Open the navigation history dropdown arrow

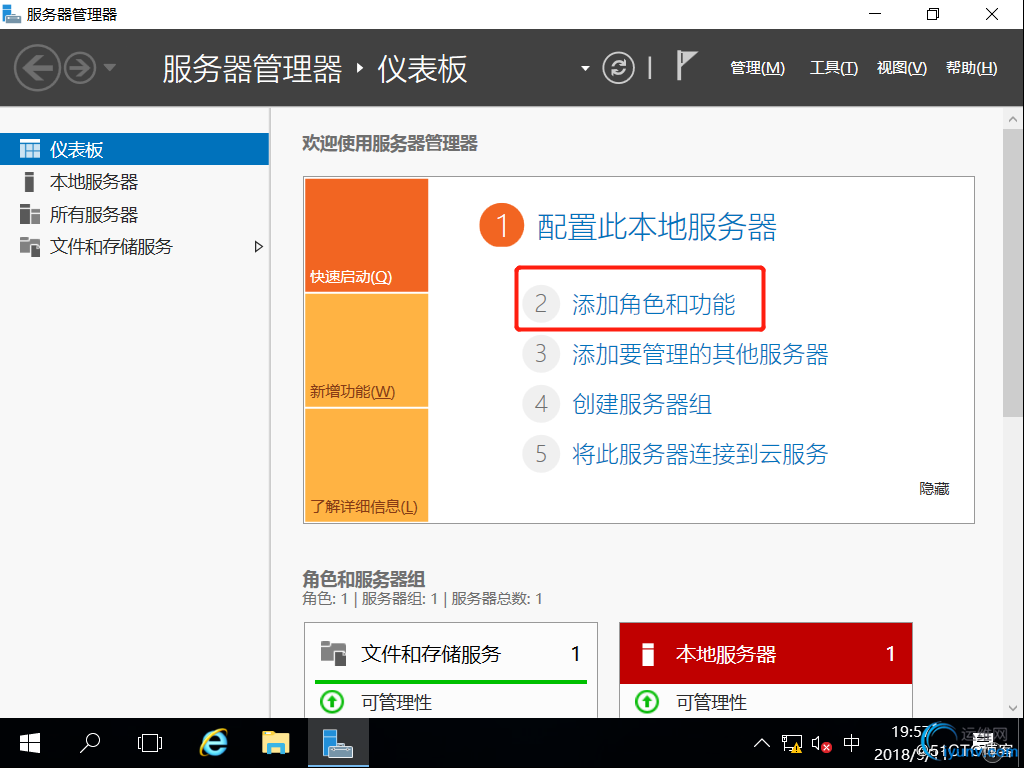point(110,67)
